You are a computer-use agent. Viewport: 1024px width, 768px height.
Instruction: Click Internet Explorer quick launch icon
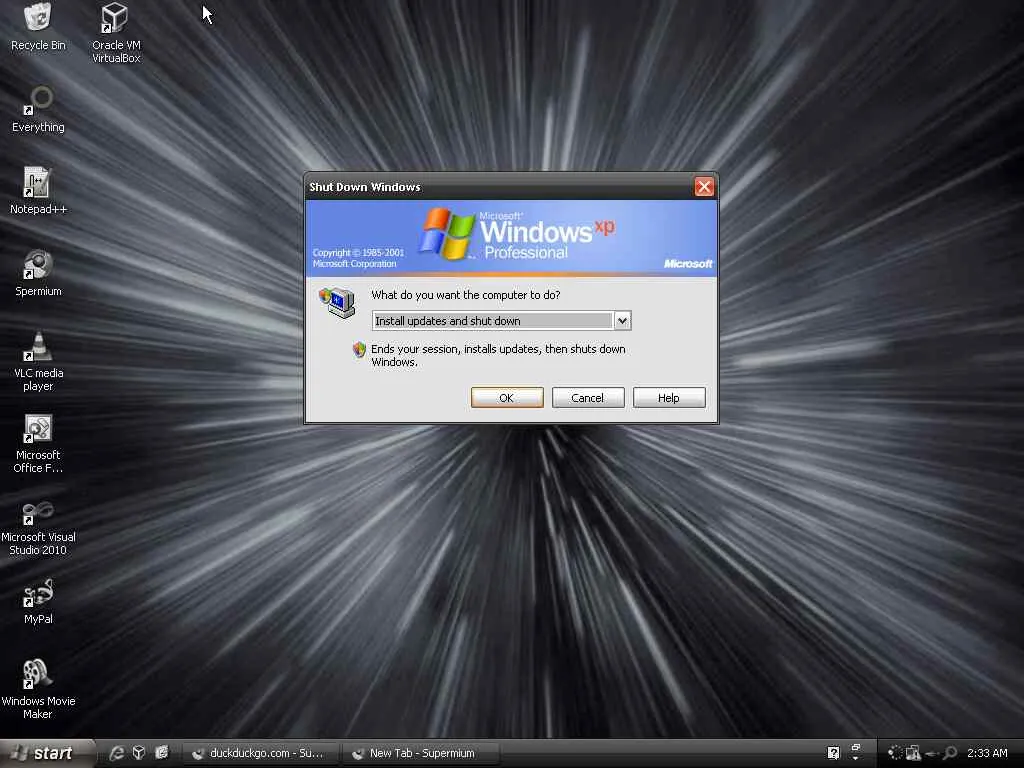[116, 753]
